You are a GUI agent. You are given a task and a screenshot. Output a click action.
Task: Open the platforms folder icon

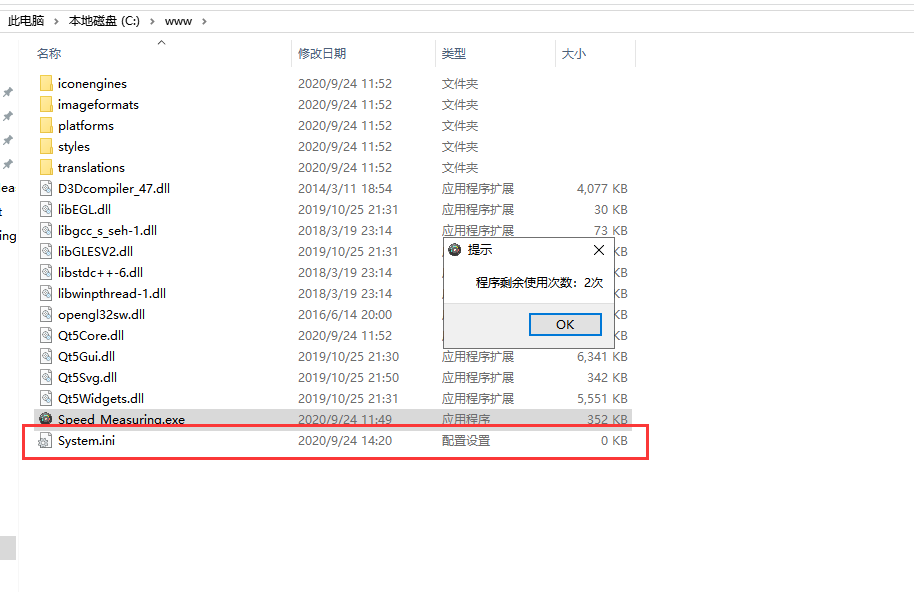point(46,125)
